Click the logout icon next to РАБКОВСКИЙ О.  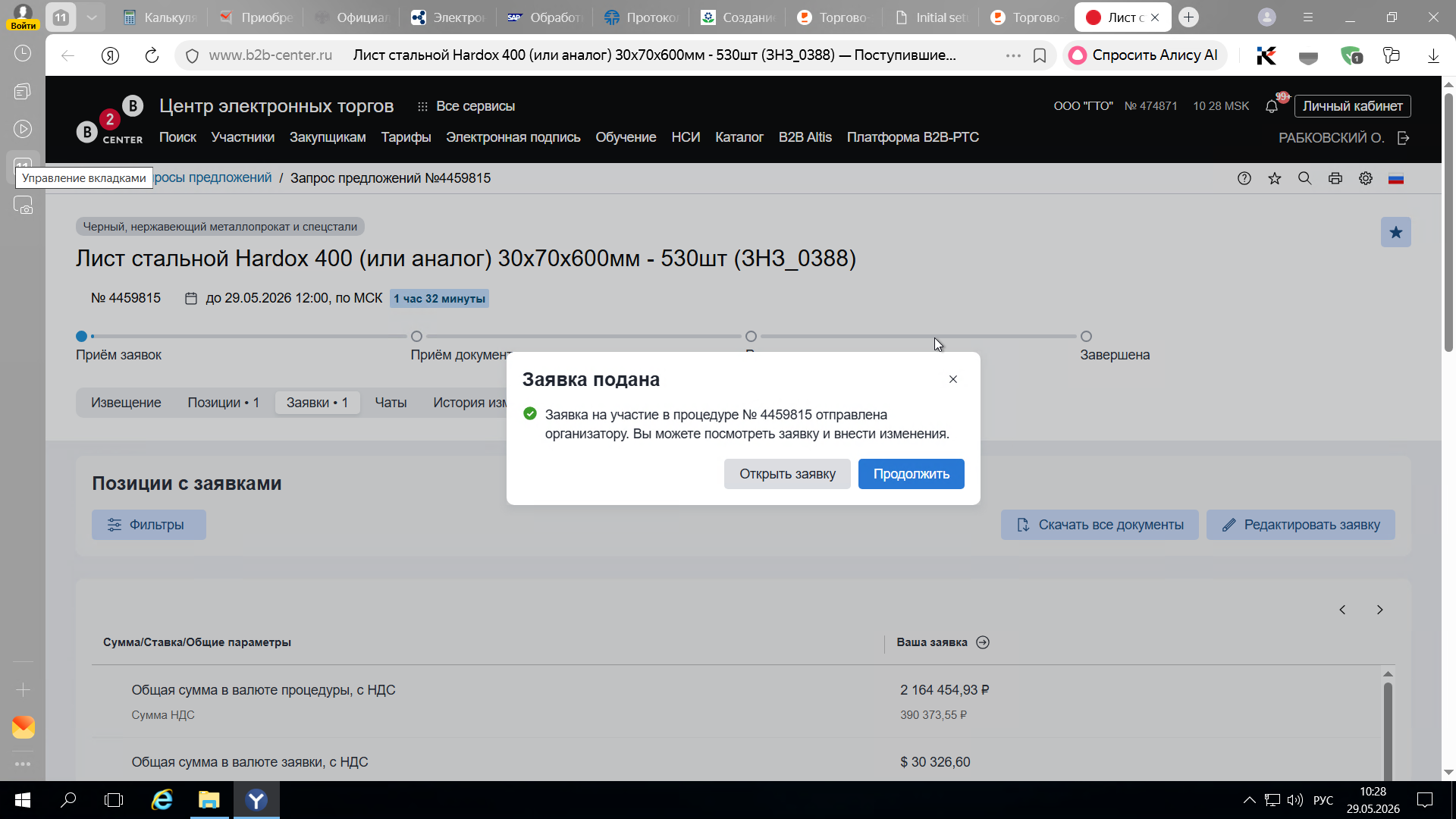[1404, 138]
